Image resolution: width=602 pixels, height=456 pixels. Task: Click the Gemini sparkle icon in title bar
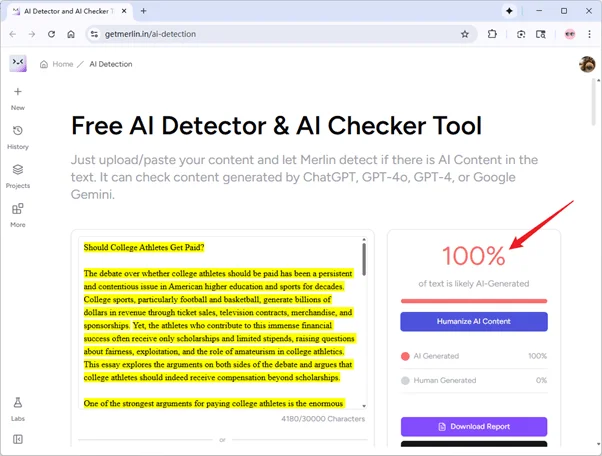click(x=509, y=11)
